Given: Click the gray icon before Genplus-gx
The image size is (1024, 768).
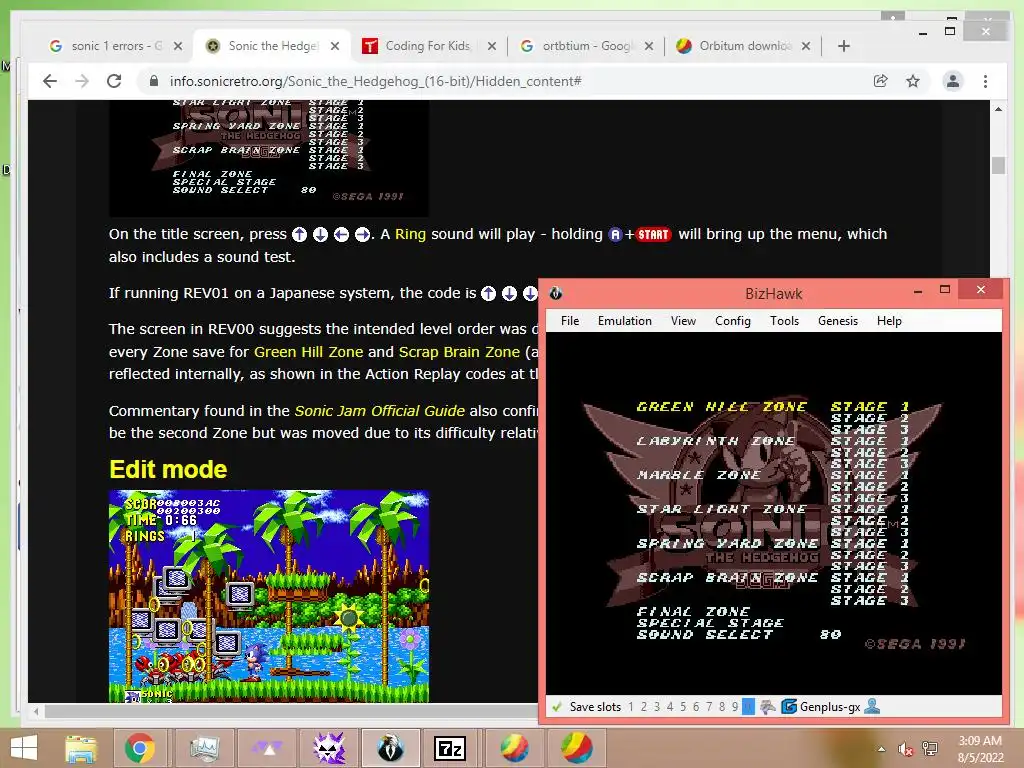Looking at the screenshot, I should [768, 707].
